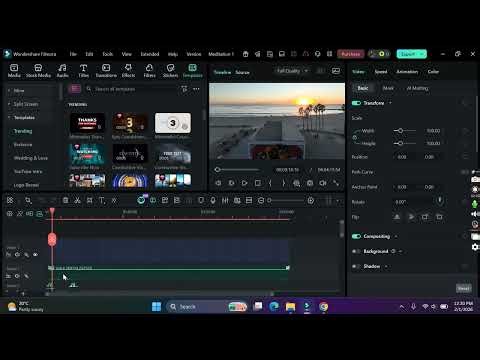Open the Transitions tab

click(x=106, y=71)
